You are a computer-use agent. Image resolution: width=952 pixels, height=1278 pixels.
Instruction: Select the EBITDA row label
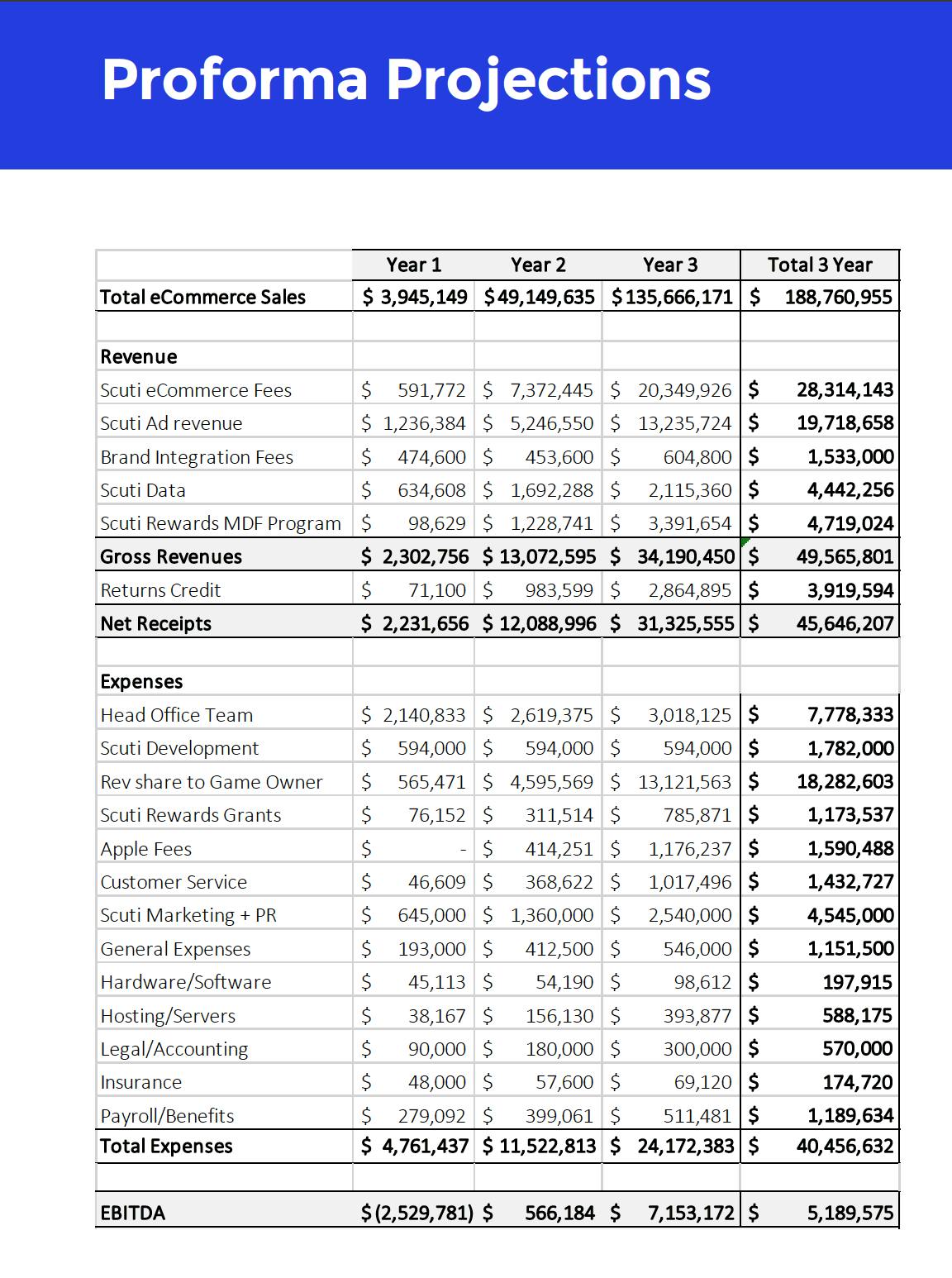tap(132, 1213)
